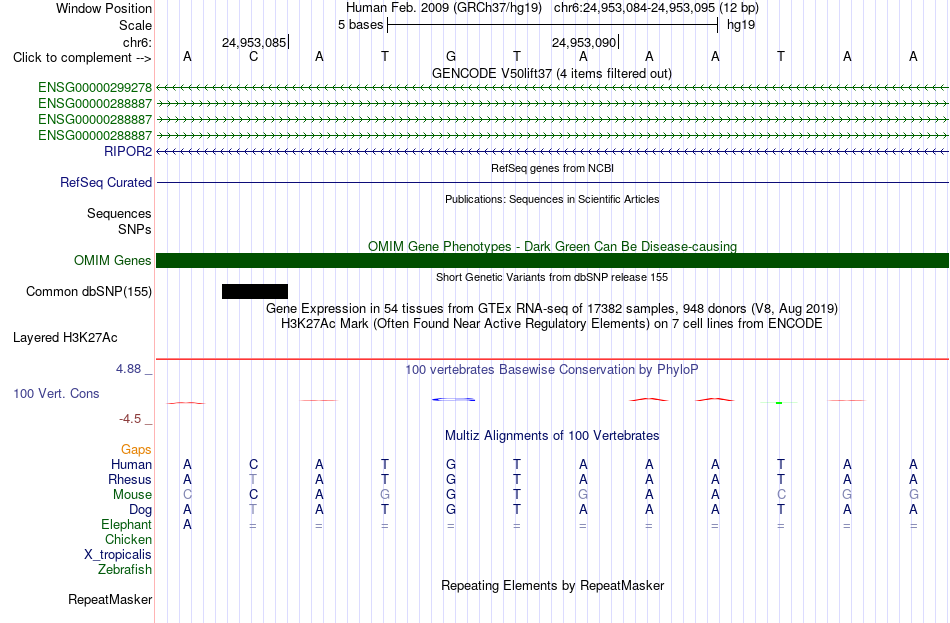Open the Publications: Sequences in Scientific Articles title
The width and height of the screenshot is (950, 623).
pyautogui.click(x=552, y=199)
